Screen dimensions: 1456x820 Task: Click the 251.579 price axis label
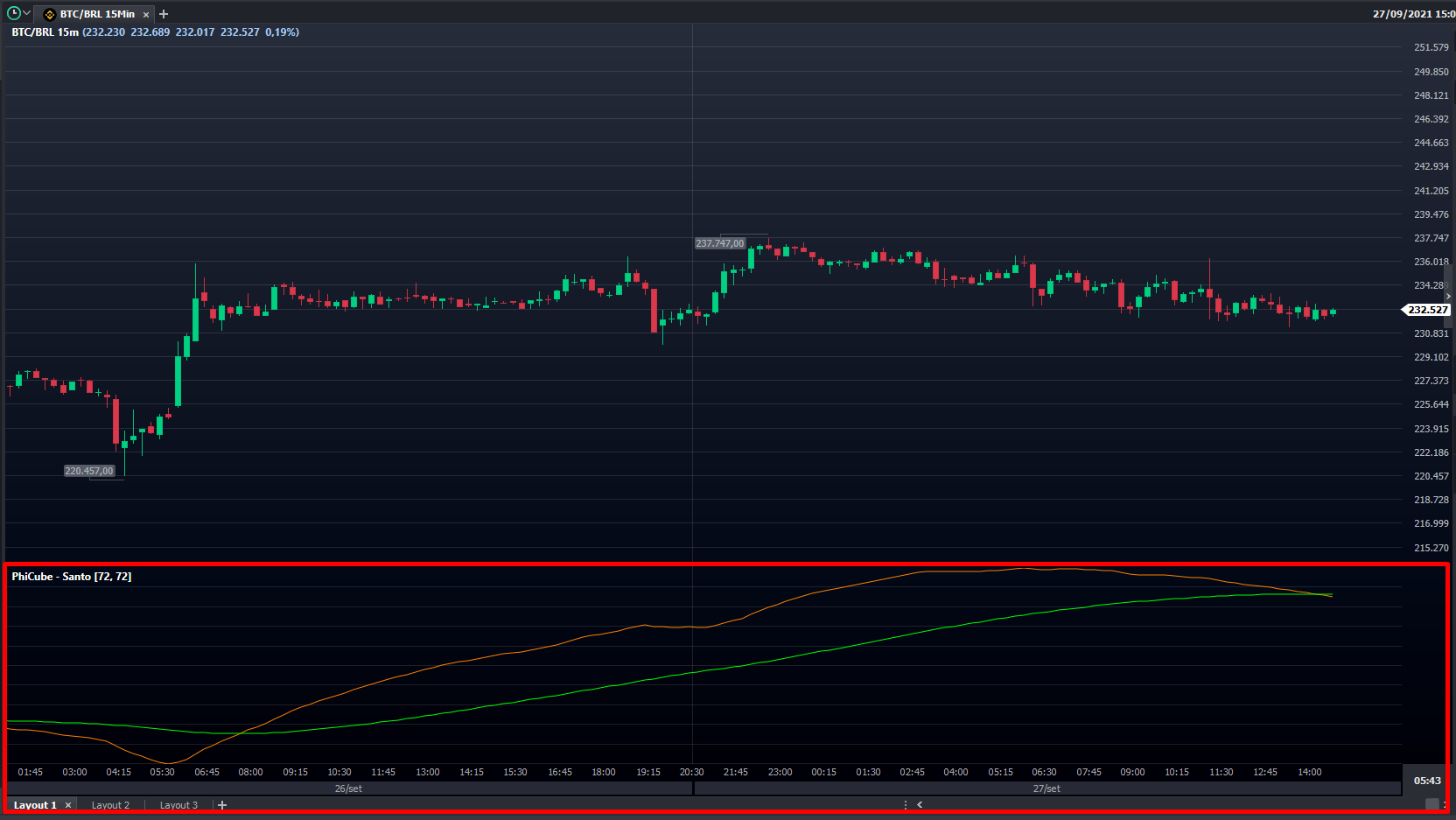point(1431,47)
